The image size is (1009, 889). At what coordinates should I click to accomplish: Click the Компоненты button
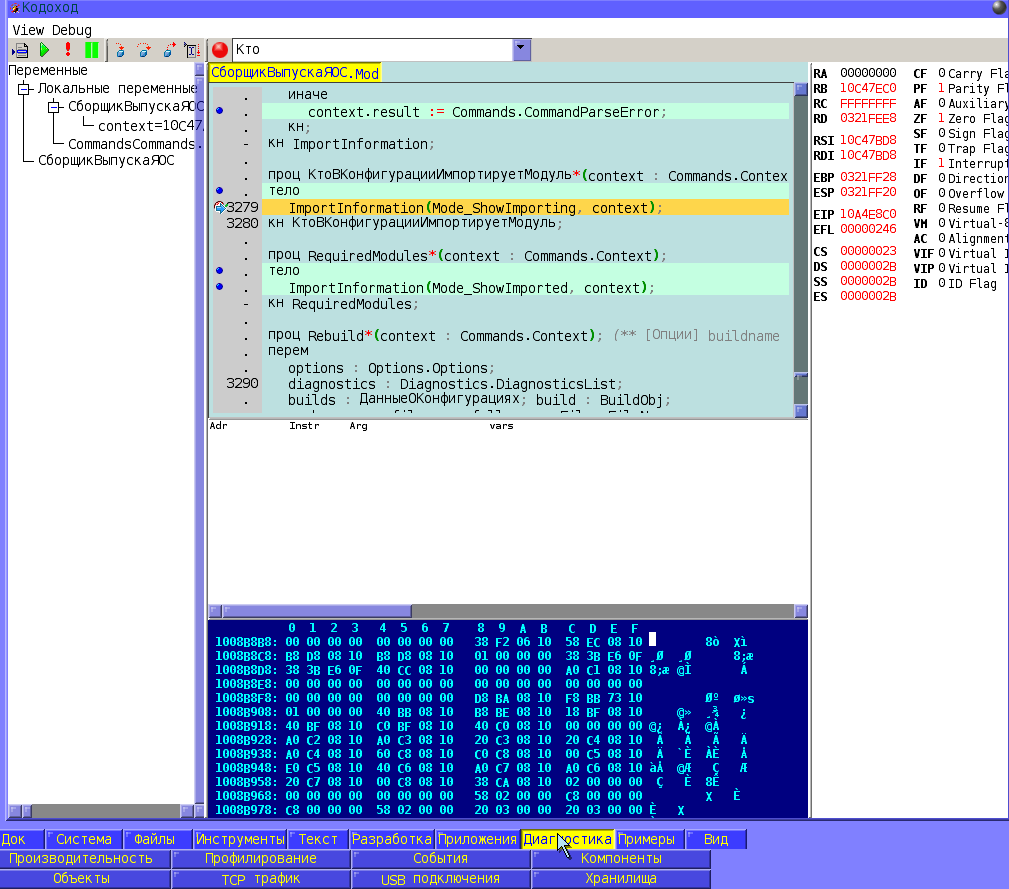pyautogui.click(x=621, y=858)
